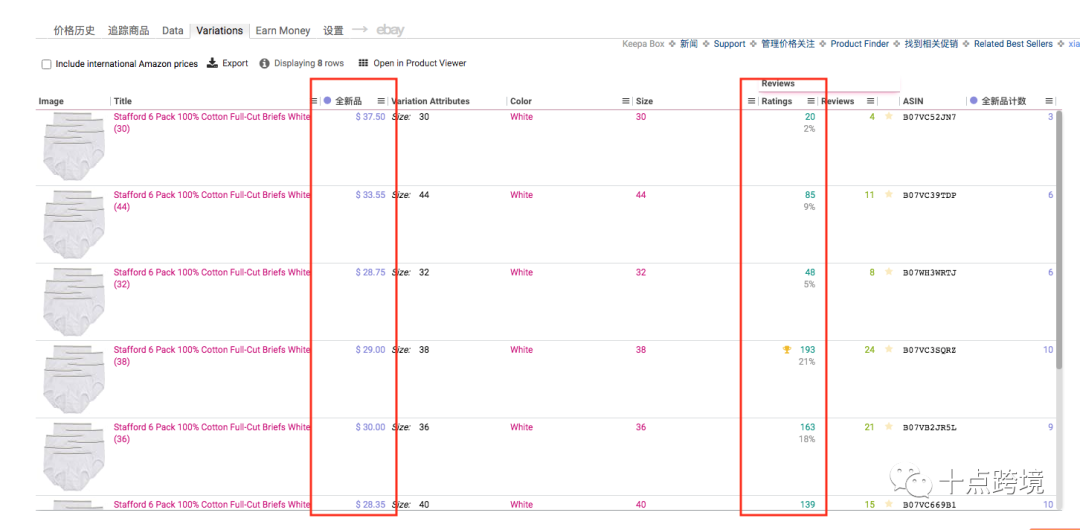Click the trophy icon beside 193 ratings
The height and width of the screenshot is (530, 1080).
tap(787, 349)
